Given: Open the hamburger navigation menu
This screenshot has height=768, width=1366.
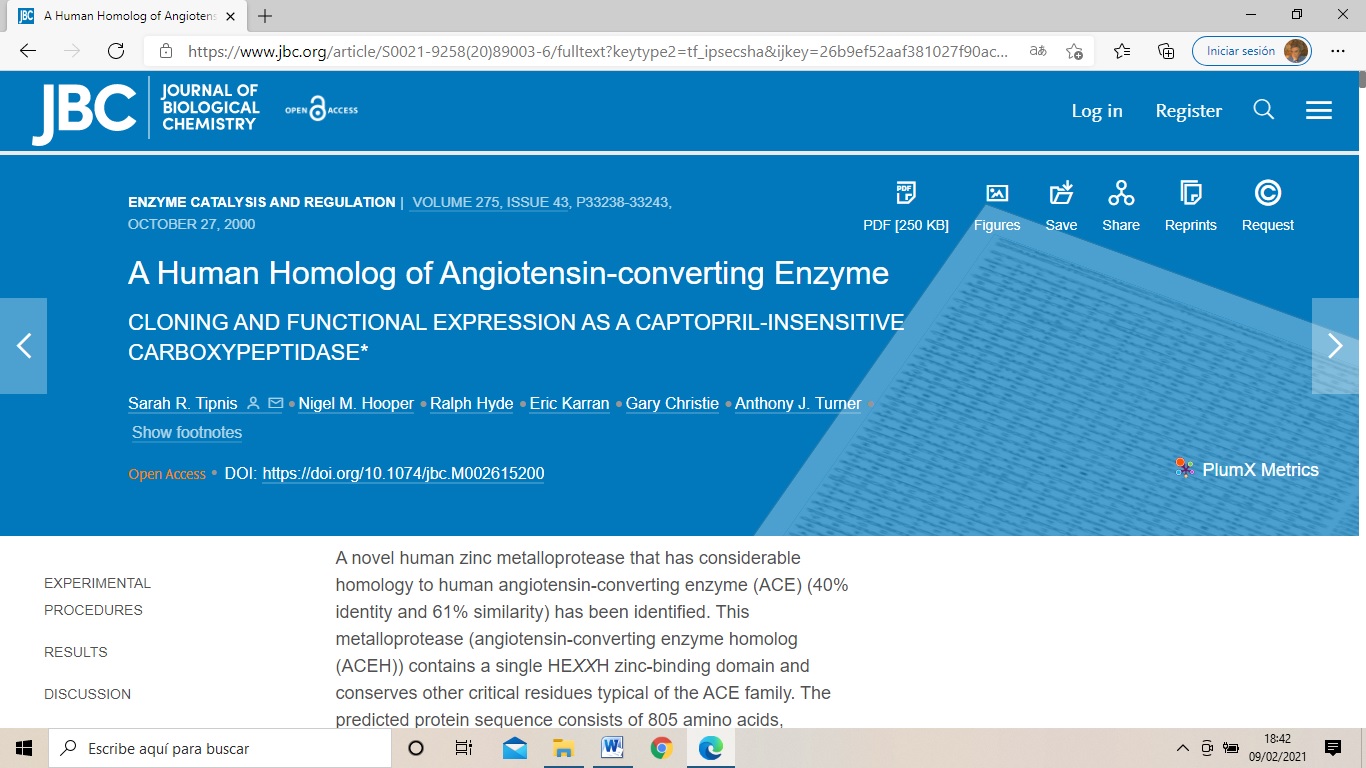Looking at the screenshot, I should tap(1318, 110).
